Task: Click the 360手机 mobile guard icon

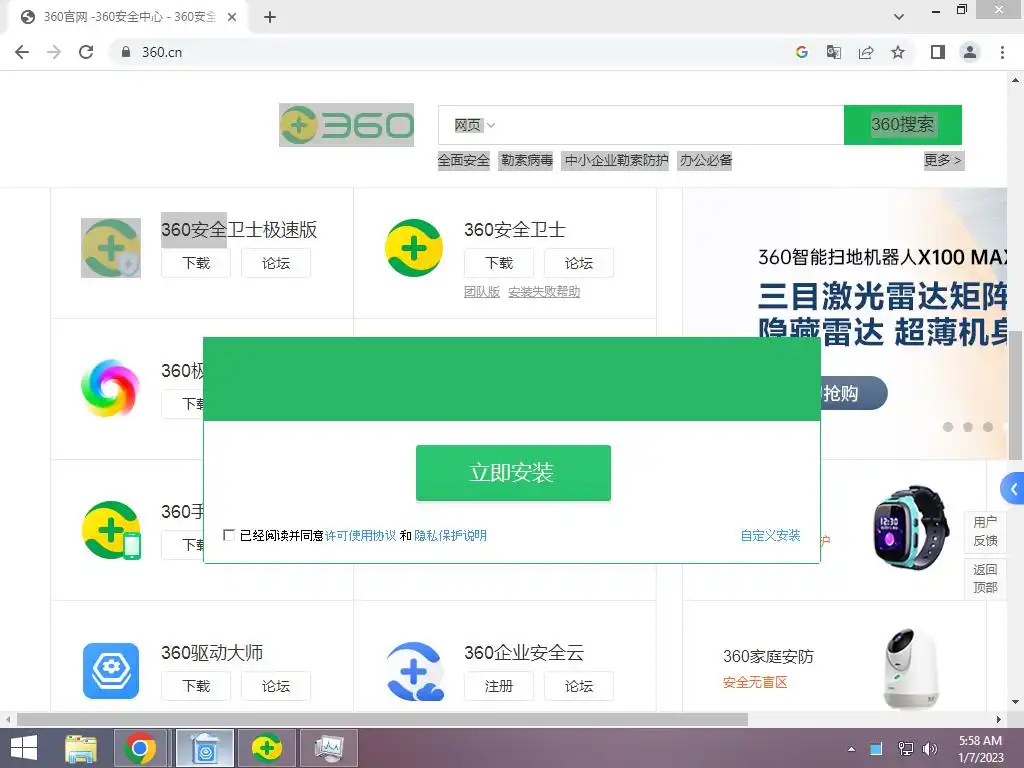Action: pos(112,530)
